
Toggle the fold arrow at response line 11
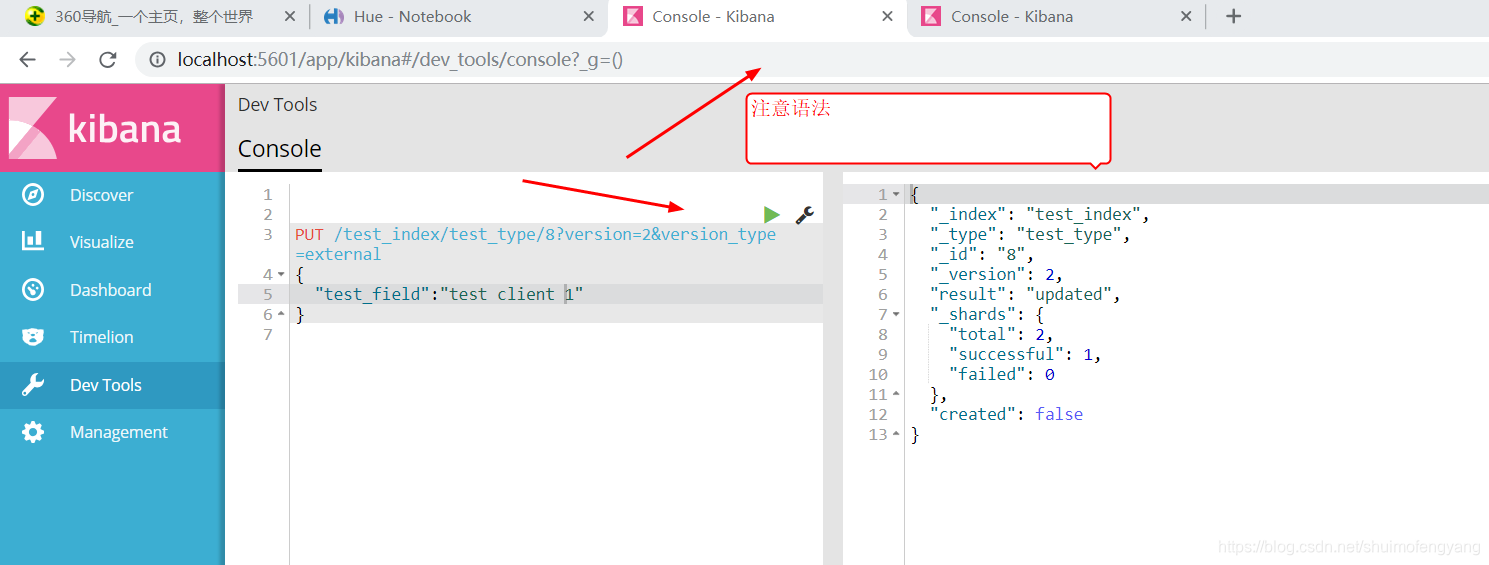point(896,394)
